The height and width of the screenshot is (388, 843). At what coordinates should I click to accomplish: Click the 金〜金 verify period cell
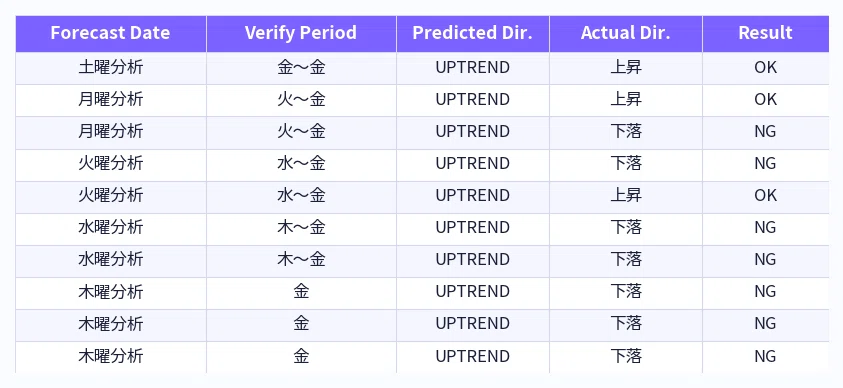tap(301, 68)
